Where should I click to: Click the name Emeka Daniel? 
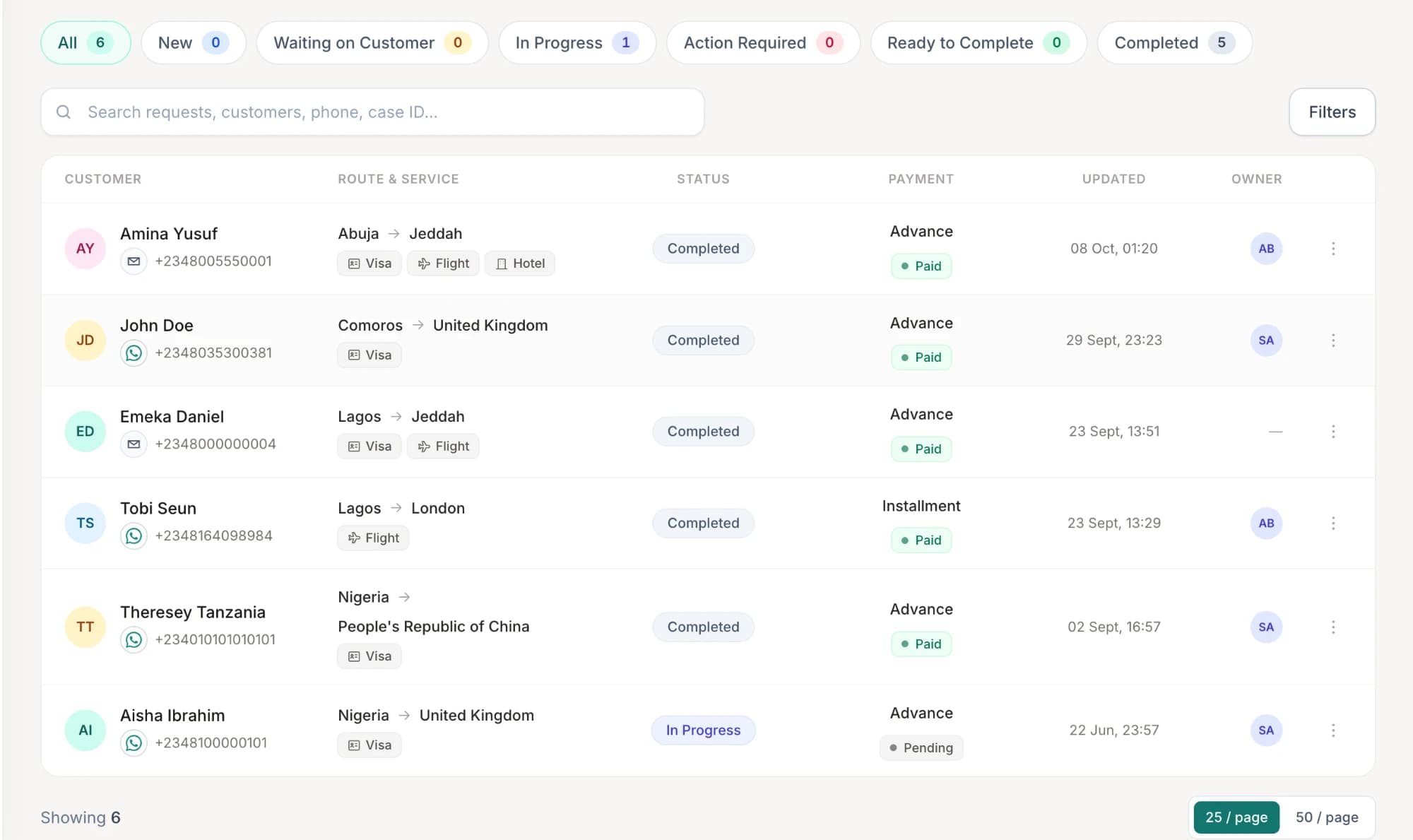tap(172, 417)
